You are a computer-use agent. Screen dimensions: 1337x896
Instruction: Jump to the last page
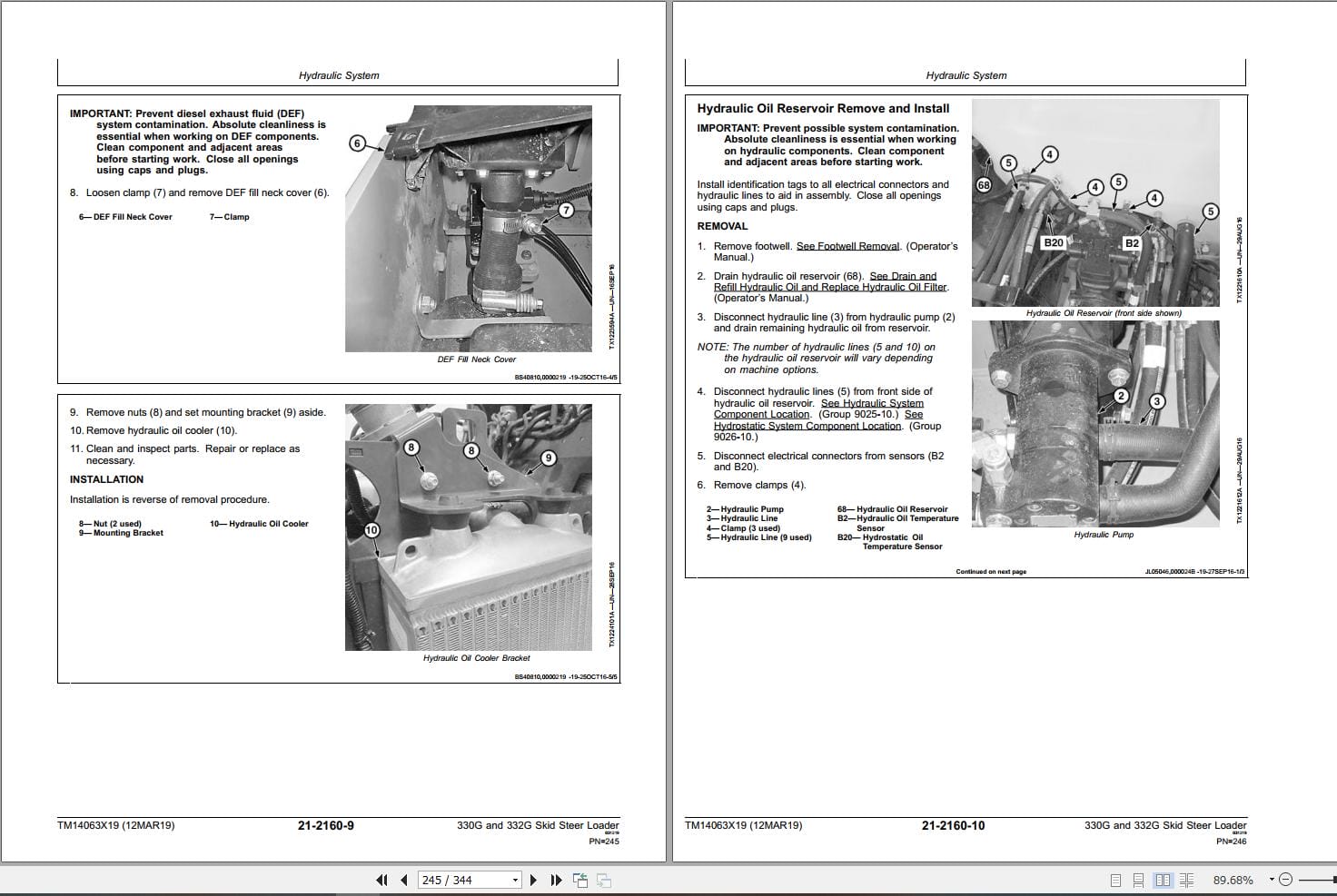pyautogui.click(x=555, y=880)
